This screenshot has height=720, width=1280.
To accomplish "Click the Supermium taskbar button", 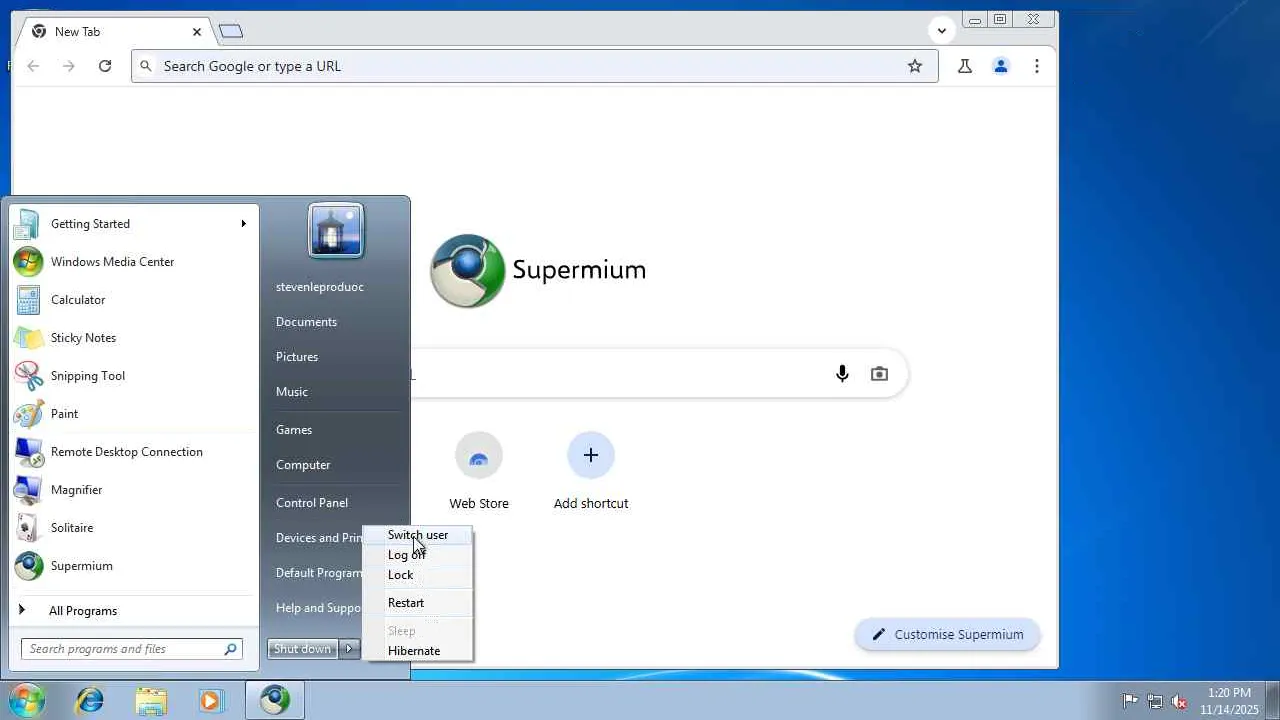I will coord(275,700).
